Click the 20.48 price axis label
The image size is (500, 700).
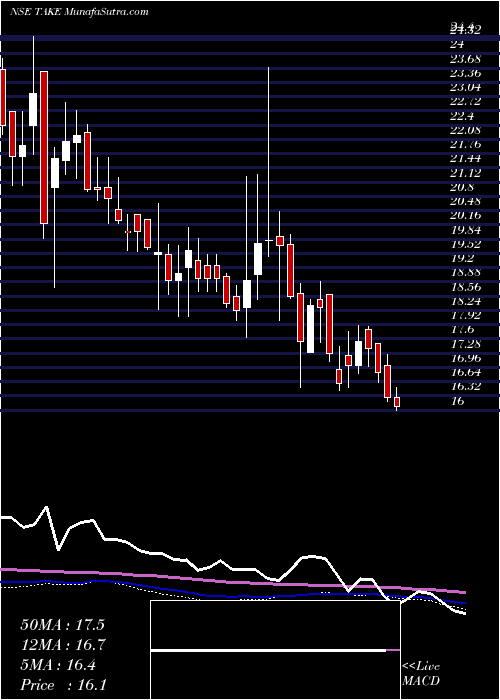465,201
